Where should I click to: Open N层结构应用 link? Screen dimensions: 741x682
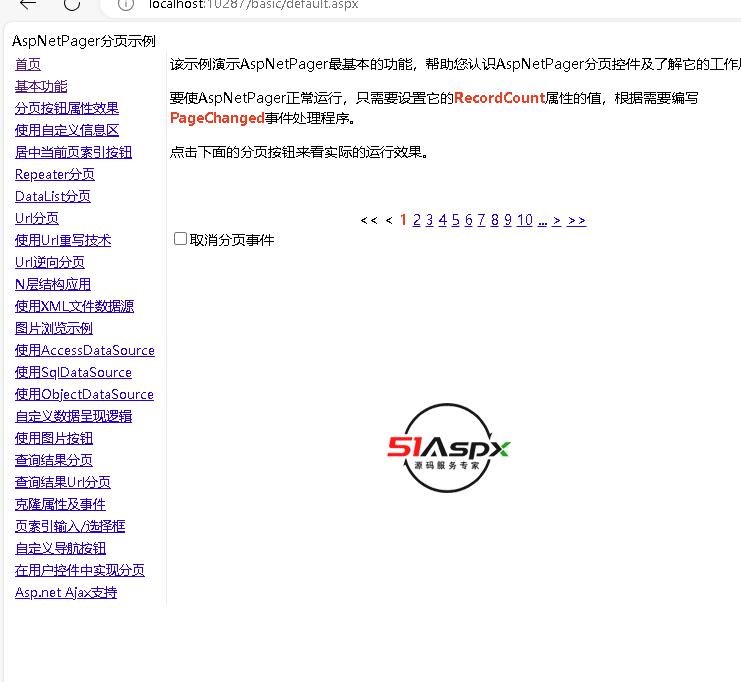[x=53, y=284]
